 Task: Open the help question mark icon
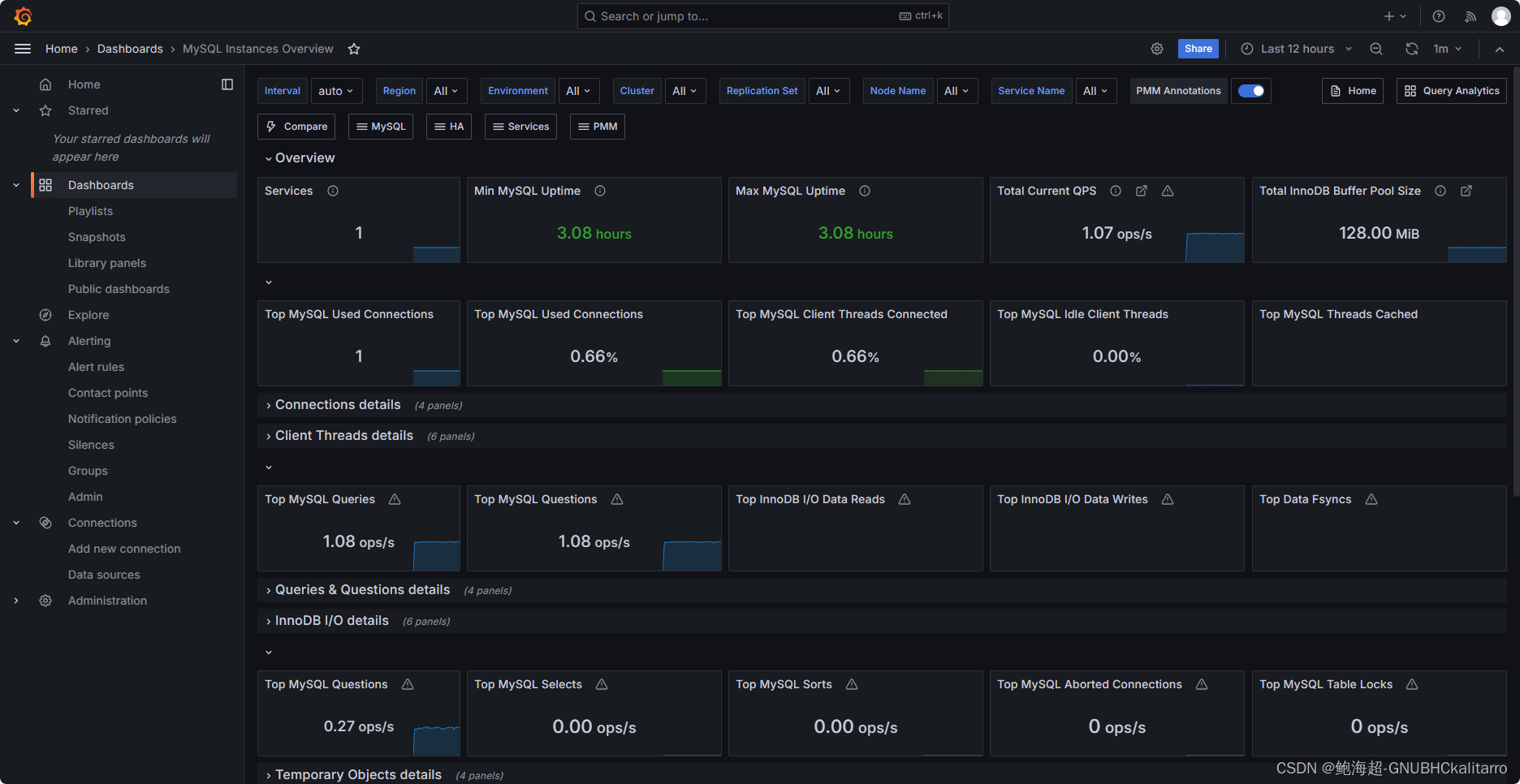coord(1439,16)
